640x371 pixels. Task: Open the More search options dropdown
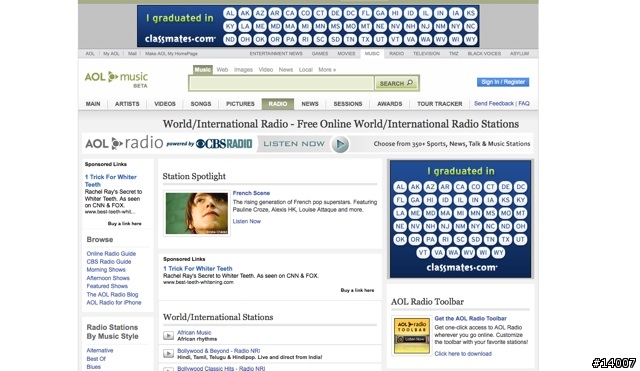point(327,70)
